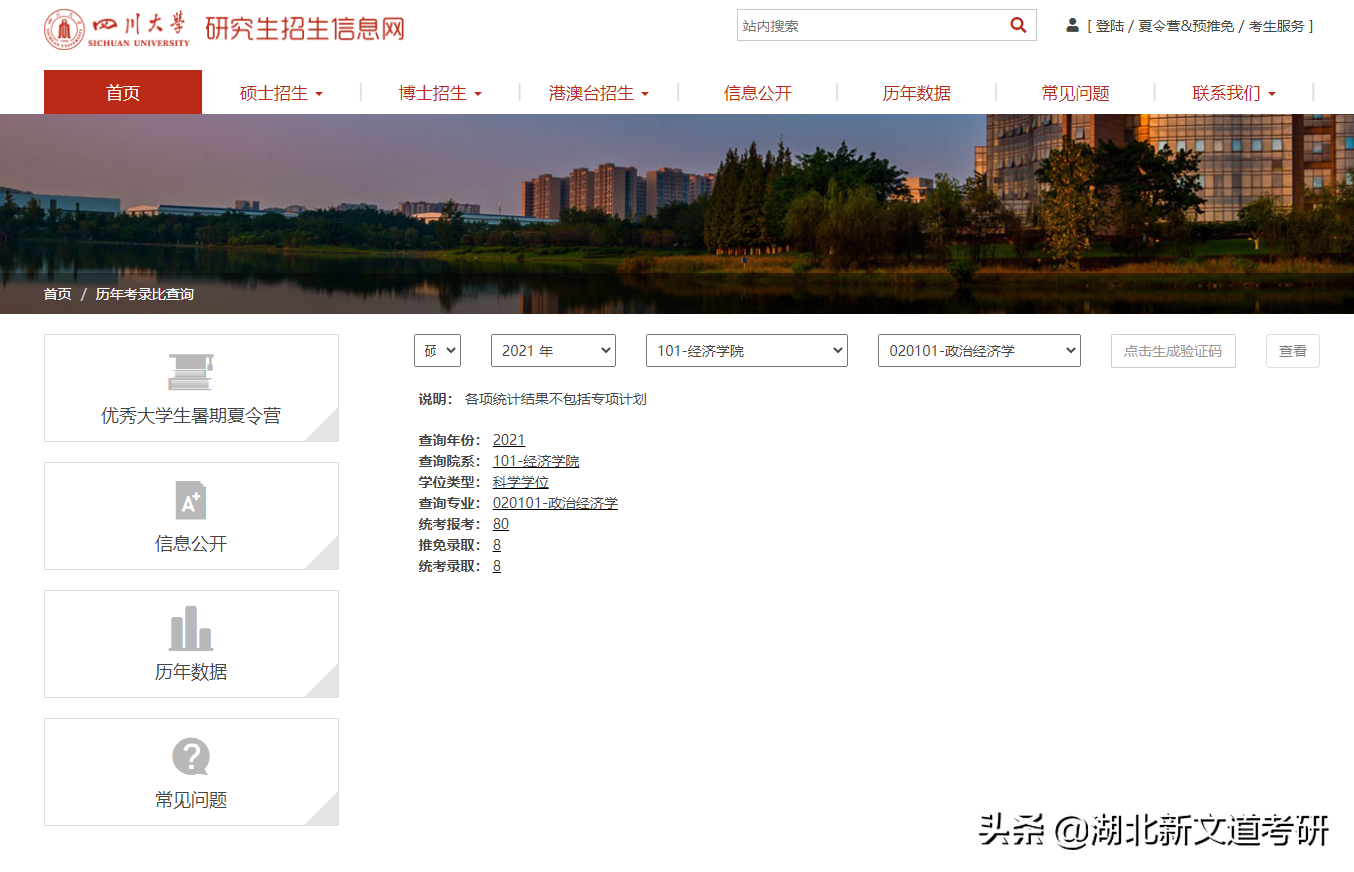Open the 101-经济学院 college dropdown
The height and width of the screenshot is (872, 1354).
pyautogui.click(x=746, y=350)
